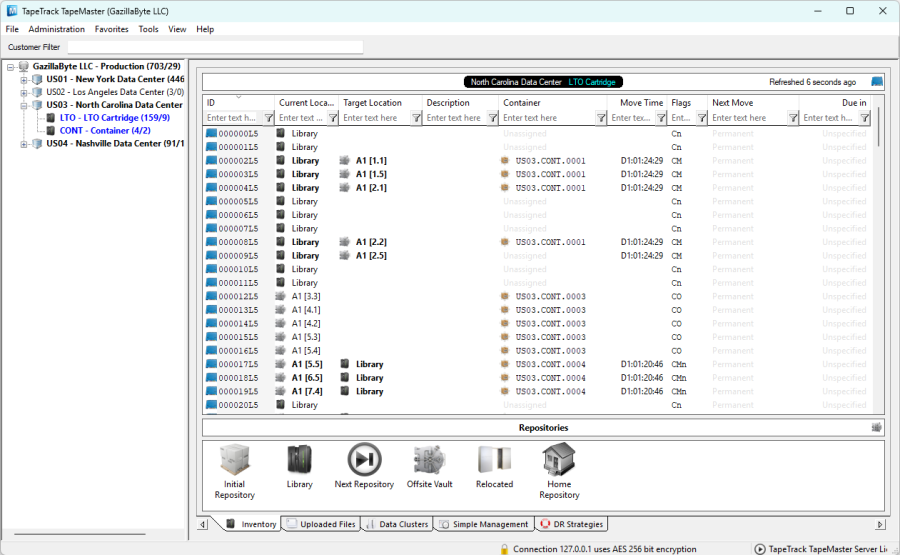Click the US03.CONT.0004 cell in row 000018L5

[550, 378]
